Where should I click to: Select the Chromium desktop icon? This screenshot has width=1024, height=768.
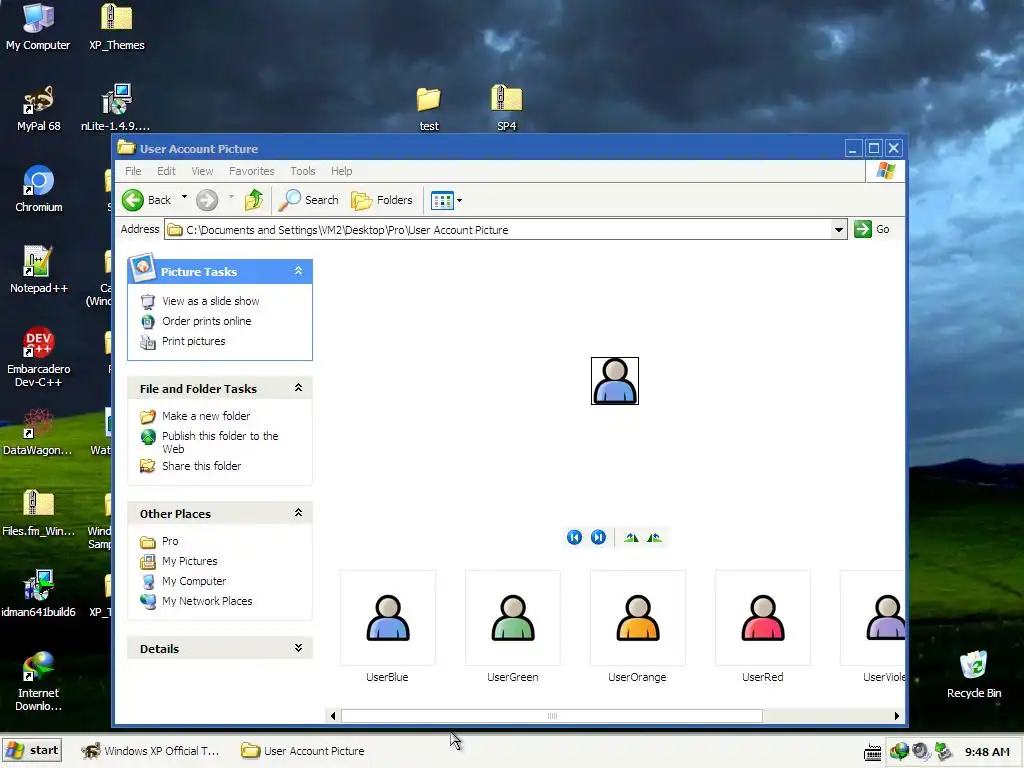[39, 189]
